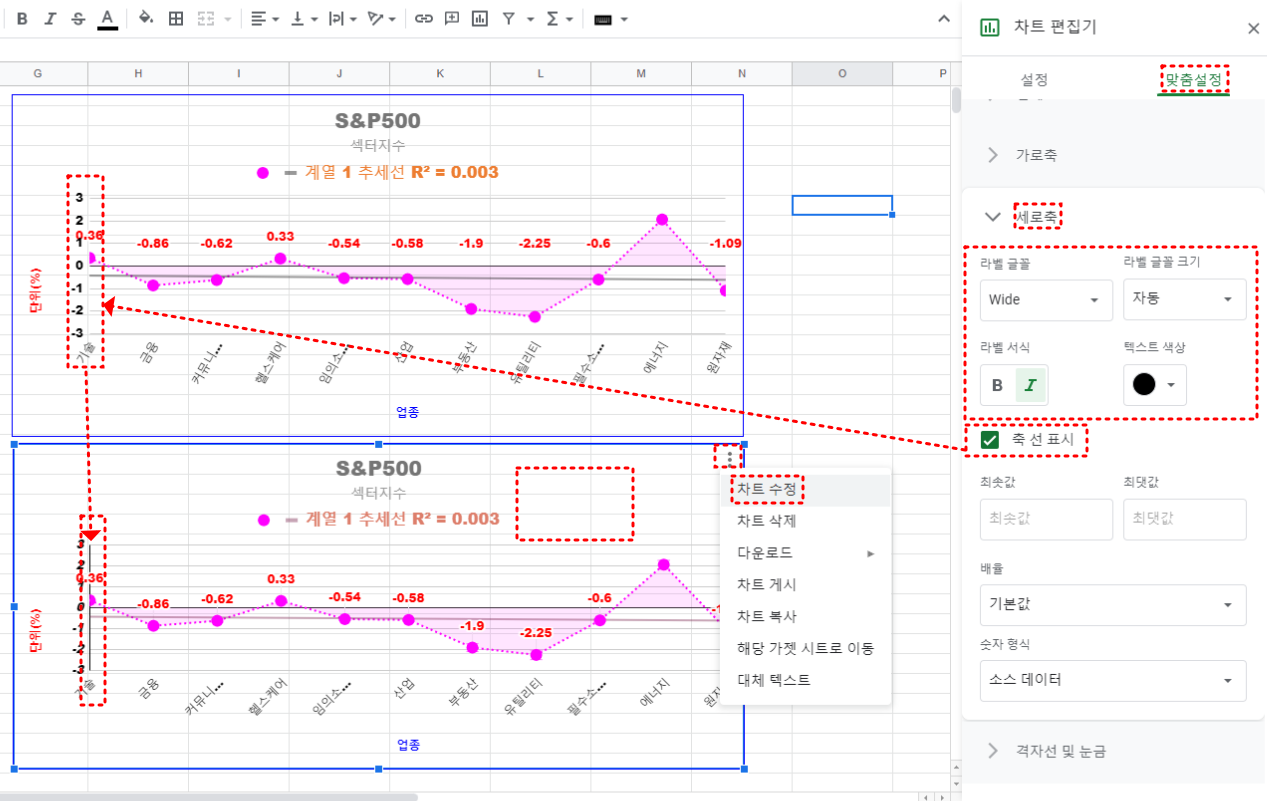Open text rotation options
Image resolution: width=1267 pixels, height=801 pixels.
pyautogui.click(x=382, y=18)
